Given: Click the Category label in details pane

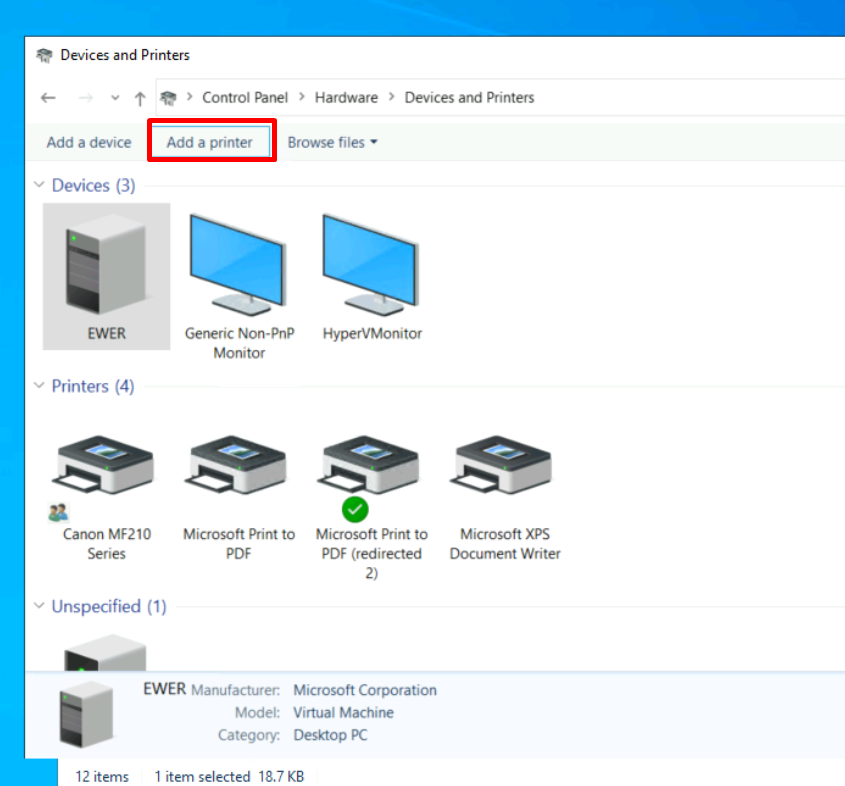Looking at the screenshot, I should coord(249,735).
